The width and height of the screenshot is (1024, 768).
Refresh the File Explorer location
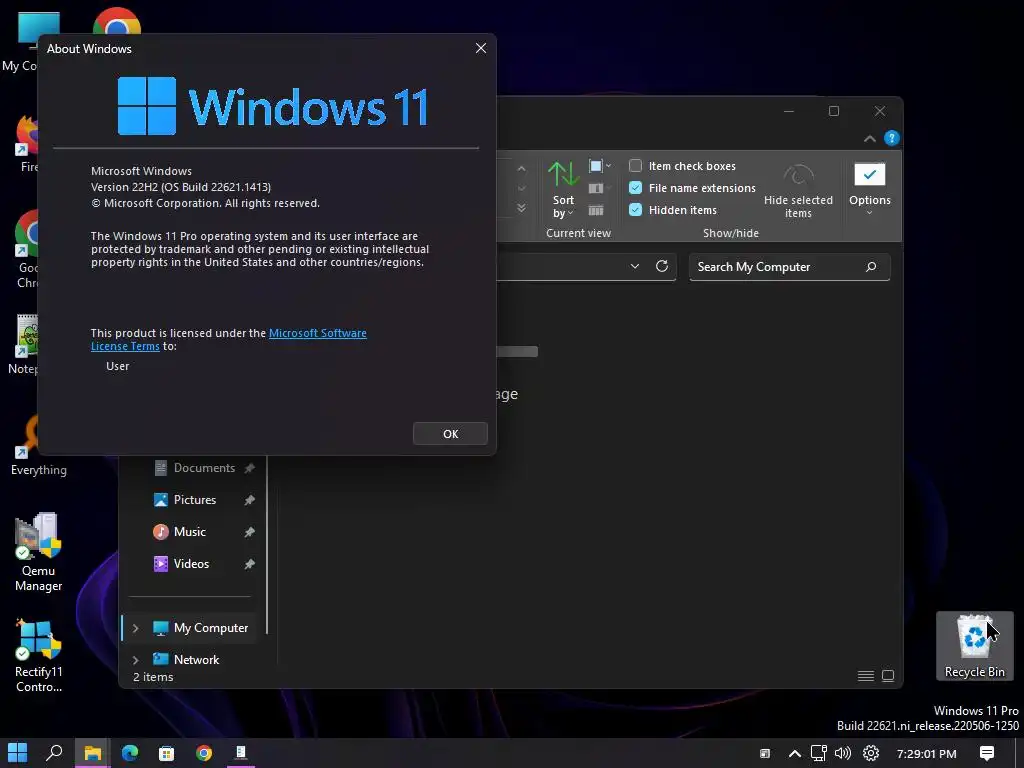click(662, 266)
